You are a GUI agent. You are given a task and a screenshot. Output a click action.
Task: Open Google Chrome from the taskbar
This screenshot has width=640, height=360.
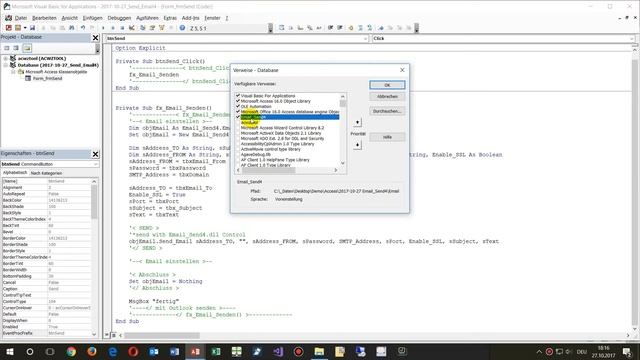tap(71, 351)
